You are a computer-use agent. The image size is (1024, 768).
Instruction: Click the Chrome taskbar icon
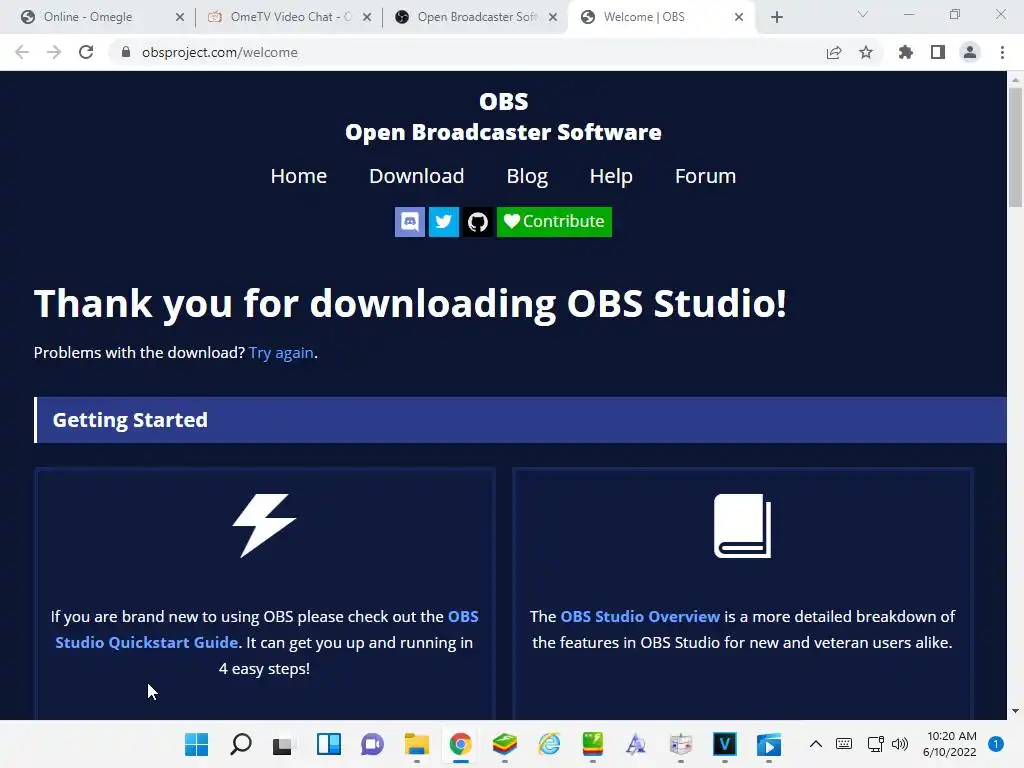[x=460, y=744]
